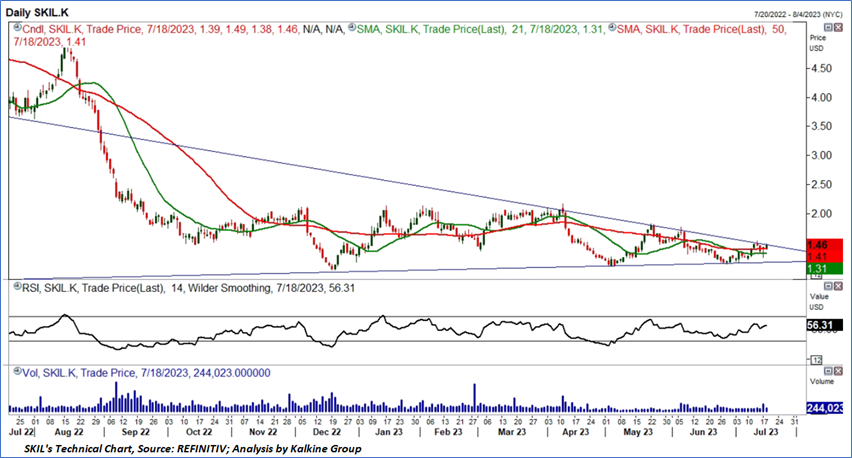Select the green SMA 21 legend text
The image size is (852, 458).
[480, 29]
